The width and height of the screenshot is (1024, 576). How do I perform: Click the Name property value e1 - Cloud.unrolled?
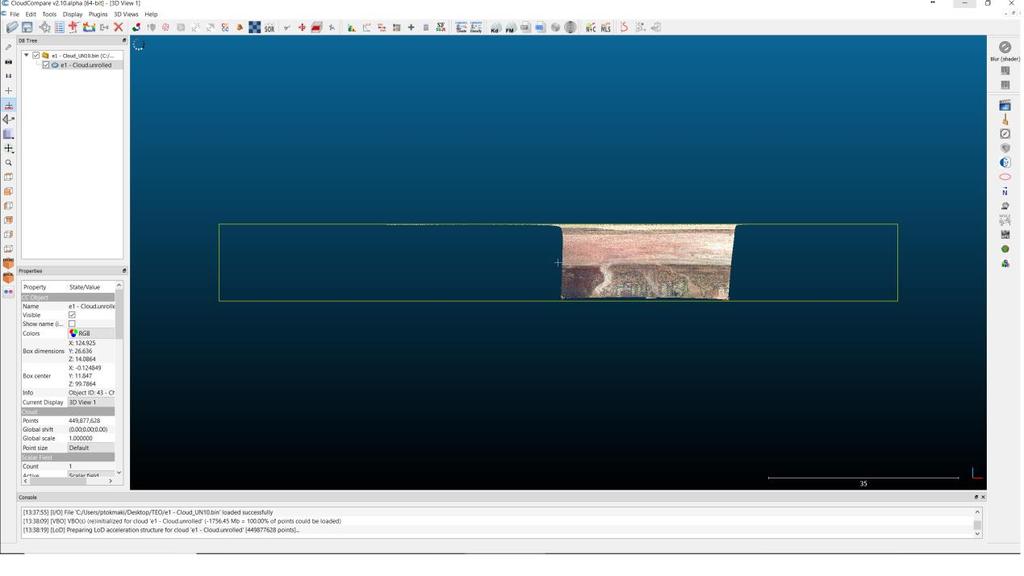91,306
